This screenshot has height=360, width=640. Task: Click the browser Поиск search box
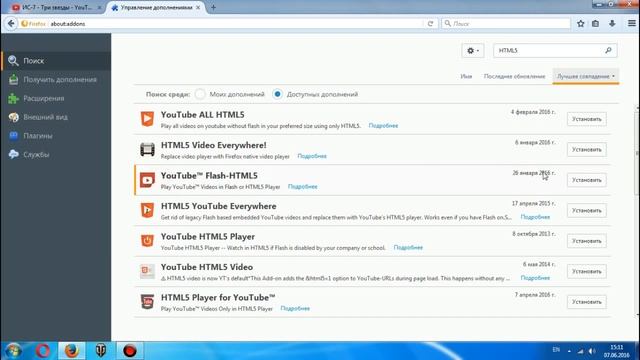pyautogui.click(x=506, y=24)
